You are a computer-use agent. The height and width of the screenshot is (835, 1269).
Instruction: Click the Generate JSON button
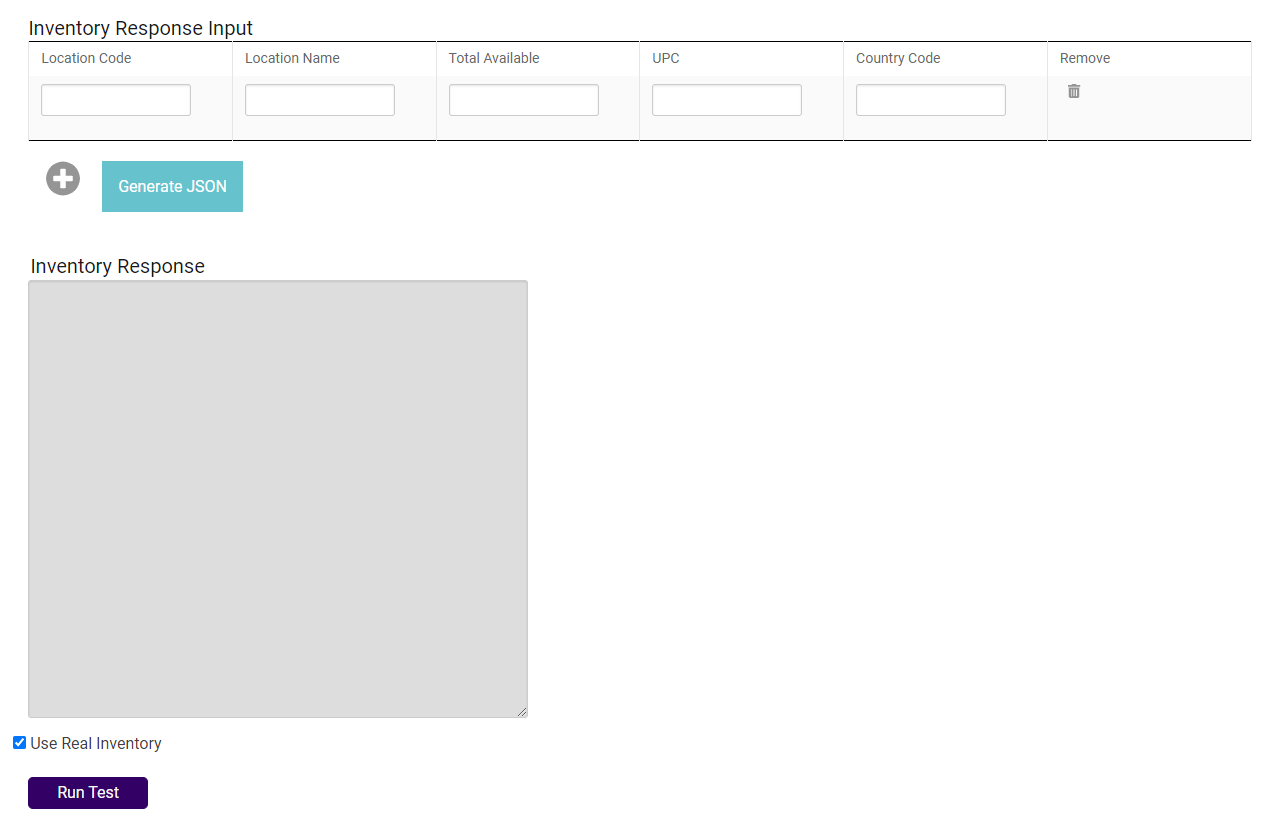pos(171,186)
